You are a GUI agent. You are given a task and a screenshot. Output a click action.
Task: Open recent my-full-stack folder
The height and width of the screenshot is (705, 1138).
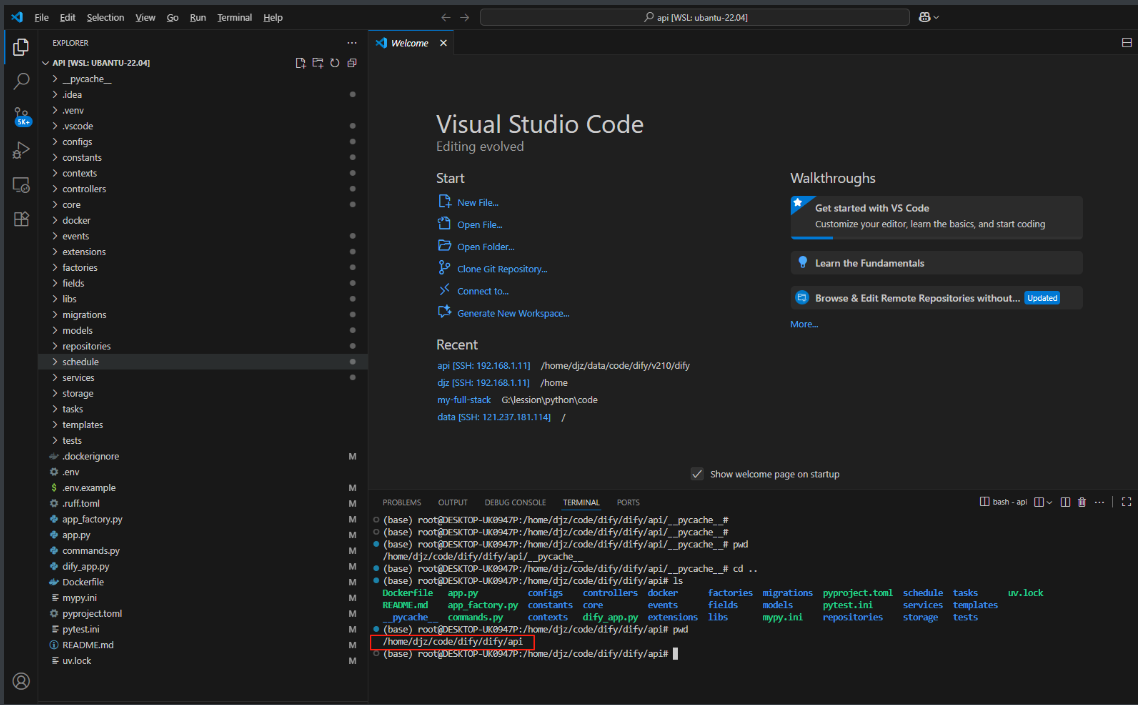464,400
